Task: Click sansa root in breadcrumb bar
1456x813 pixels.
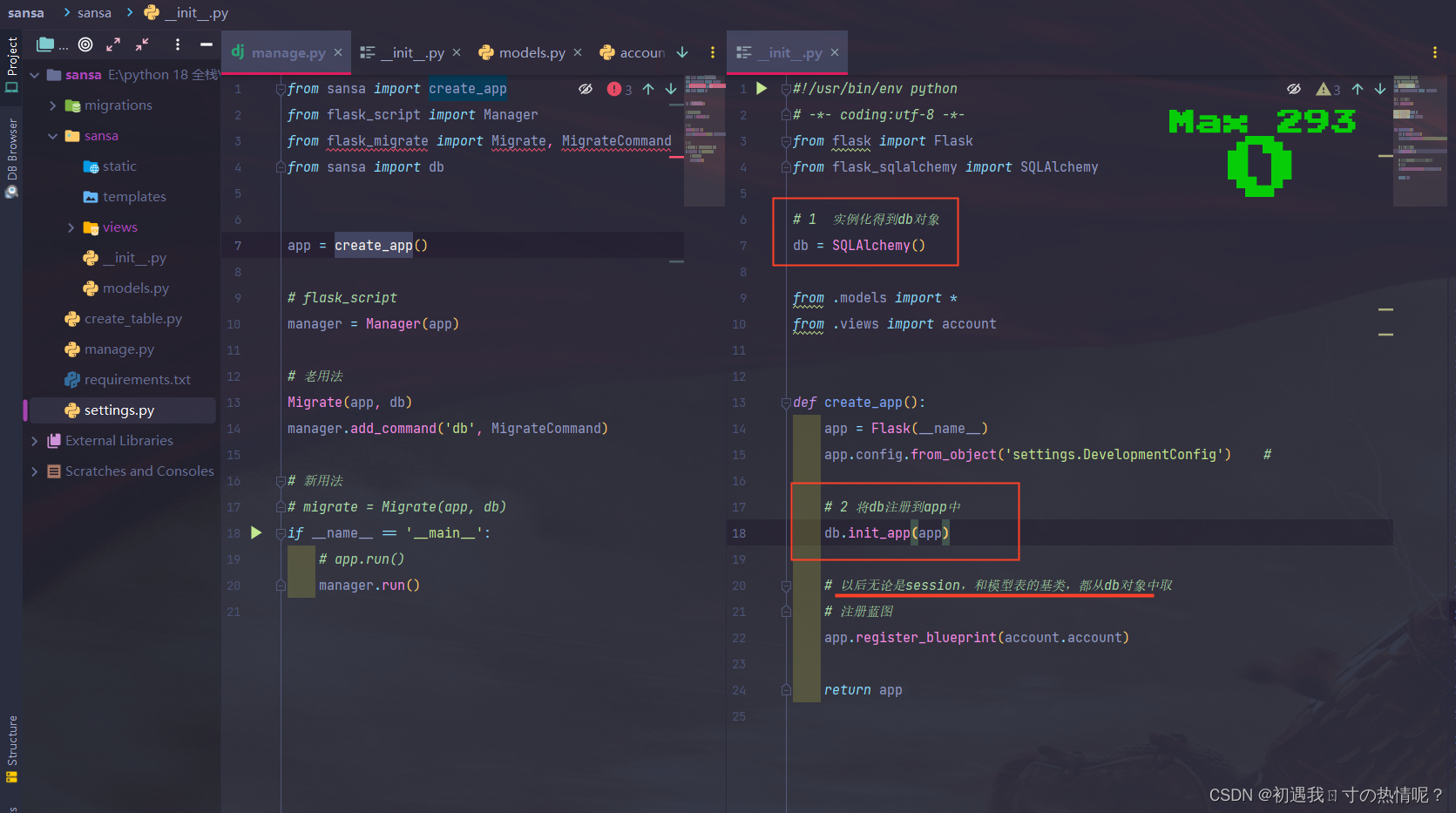Action: (x=26, y=13)
